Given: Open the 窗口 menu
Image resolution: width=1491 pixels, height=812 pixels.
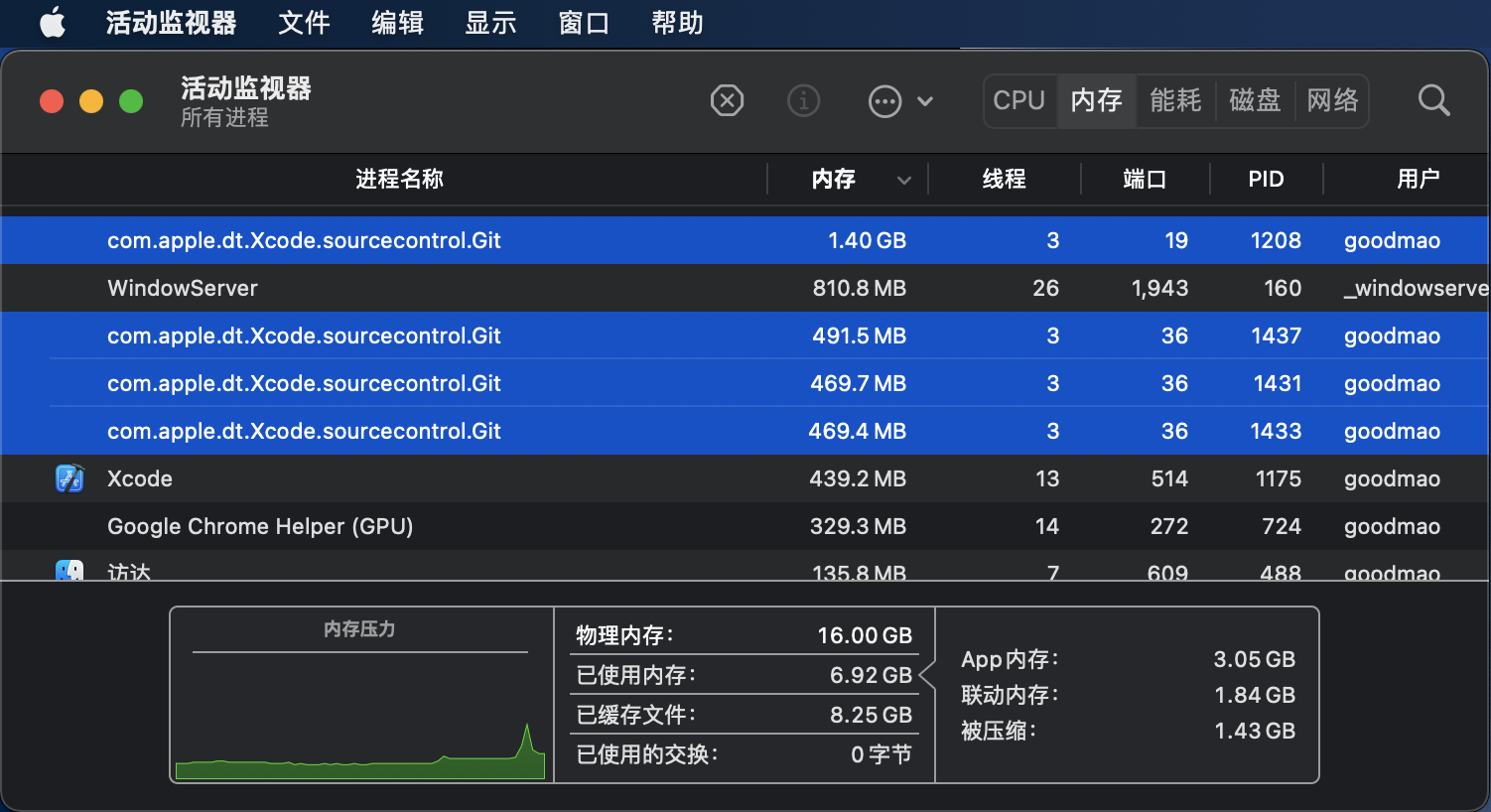Looking at the screenshot, I should 584,23.
